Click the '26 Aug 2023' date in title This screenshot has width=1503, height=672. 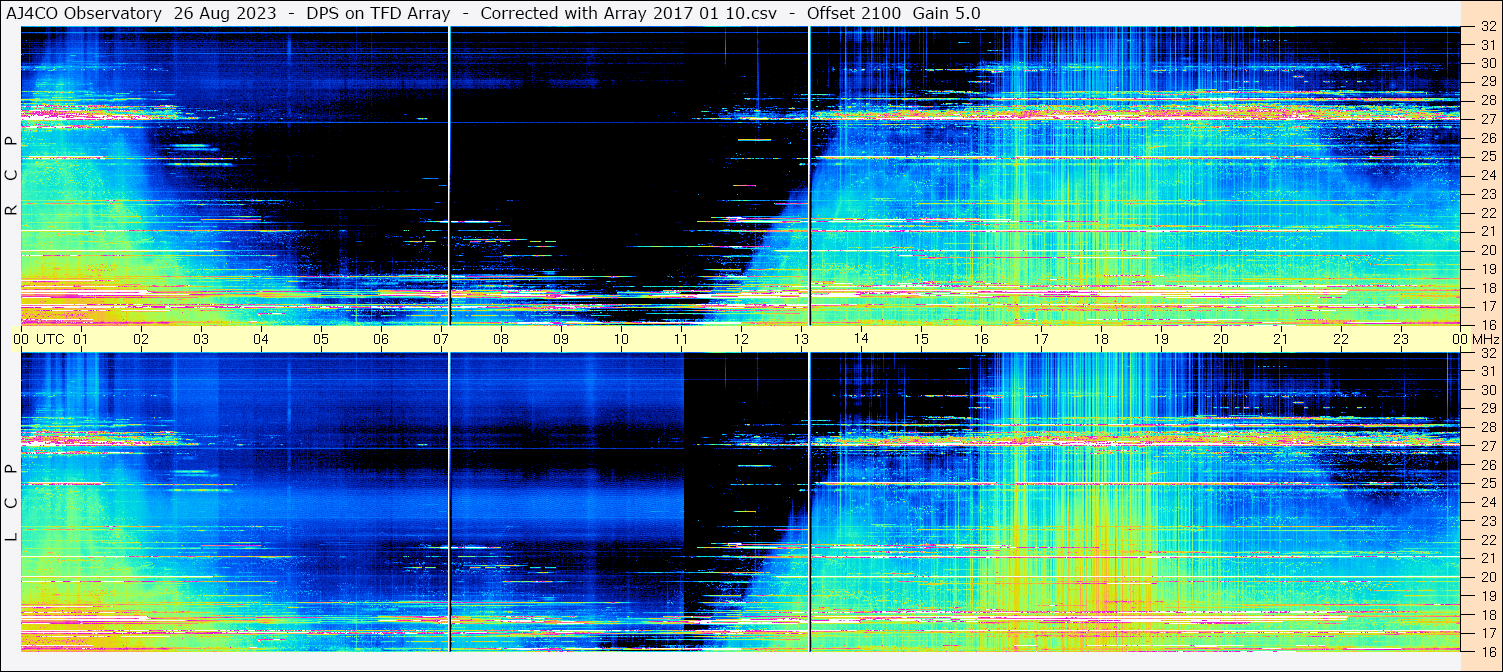click(225, 13)
